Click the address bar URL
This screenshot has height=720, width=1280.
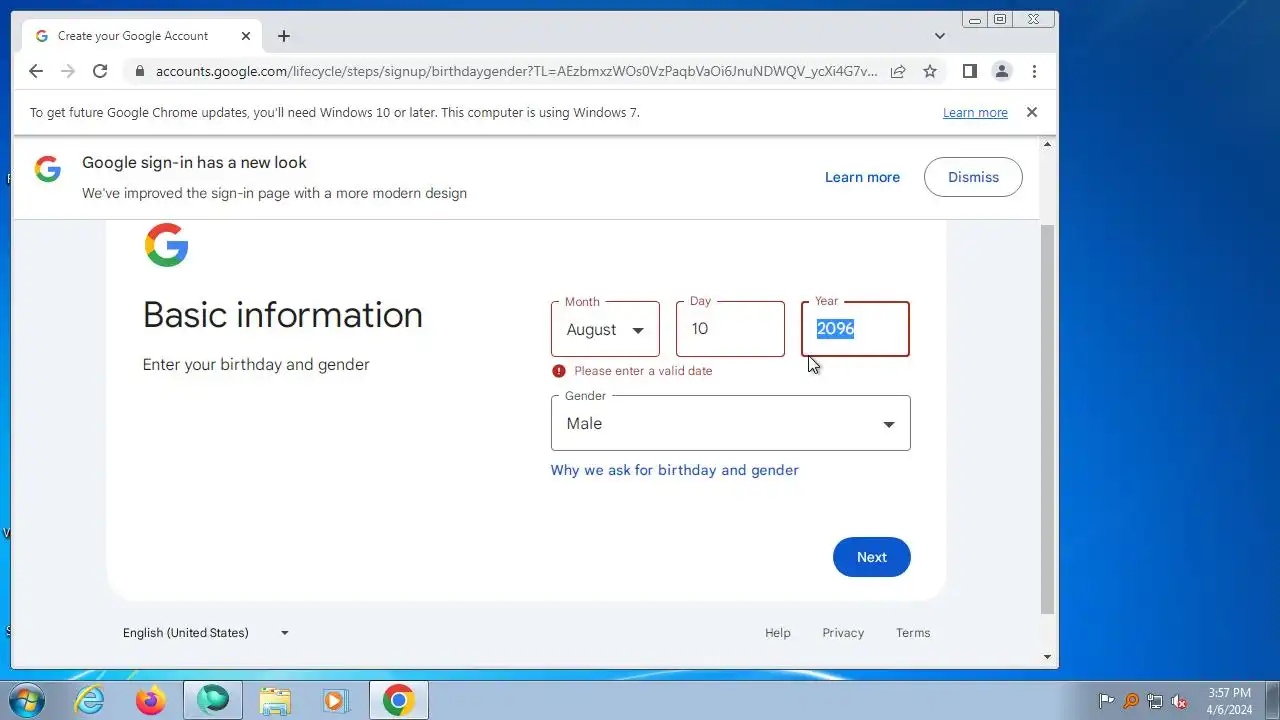pyautogui.click(x=516, y=71)
